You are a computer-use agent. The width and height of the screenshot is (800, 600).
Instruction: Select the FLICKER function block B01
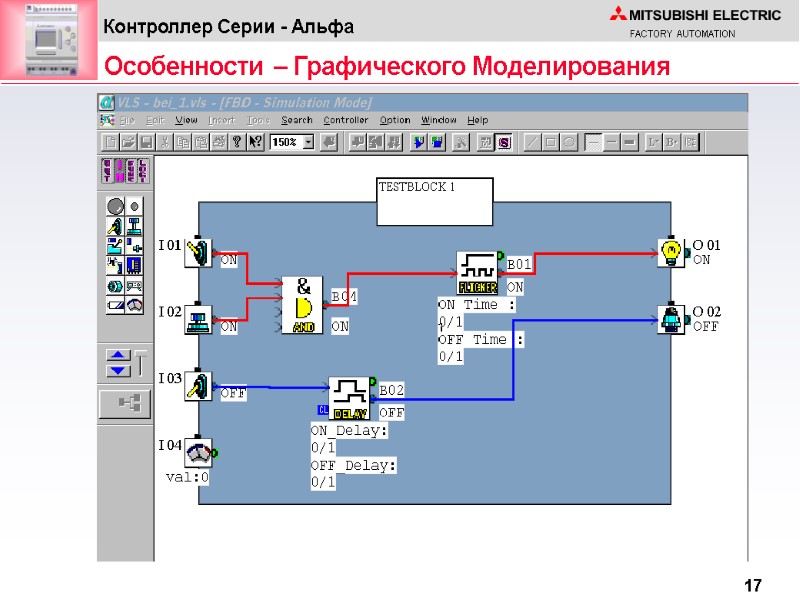point(478,273)
